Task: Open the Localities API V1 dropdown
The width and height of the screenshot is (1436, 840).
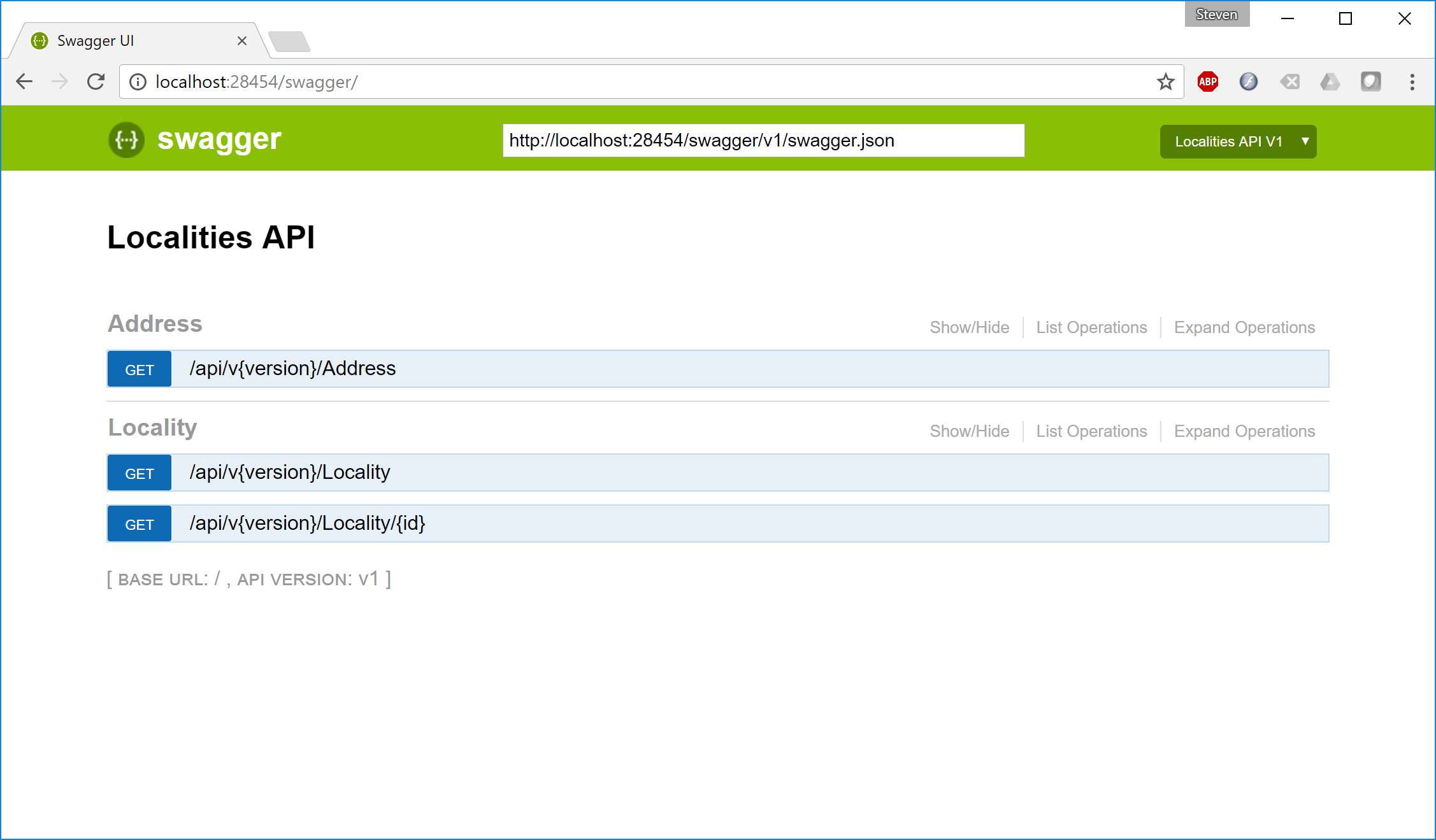Action: (1237, 141)
